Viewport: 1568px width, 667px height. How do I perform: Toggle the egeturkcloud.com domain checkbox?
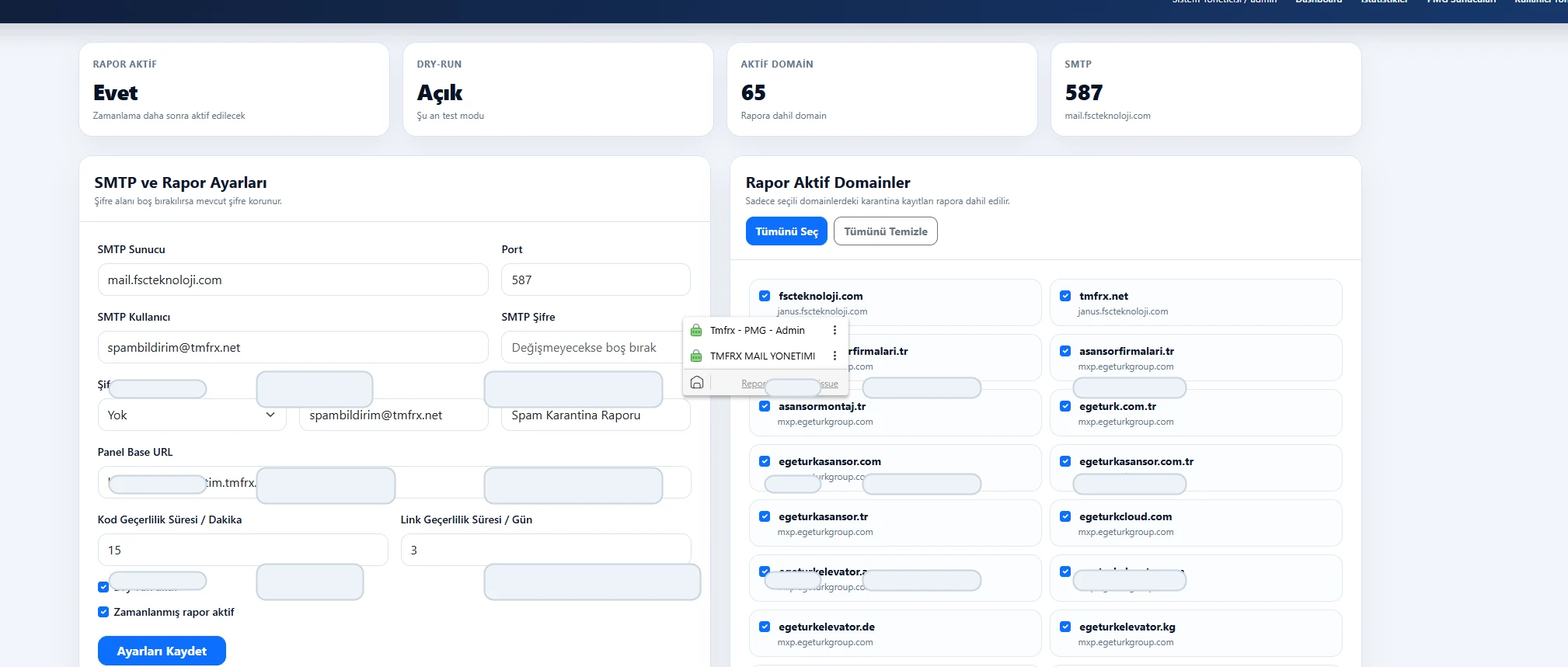(1065, 516)
